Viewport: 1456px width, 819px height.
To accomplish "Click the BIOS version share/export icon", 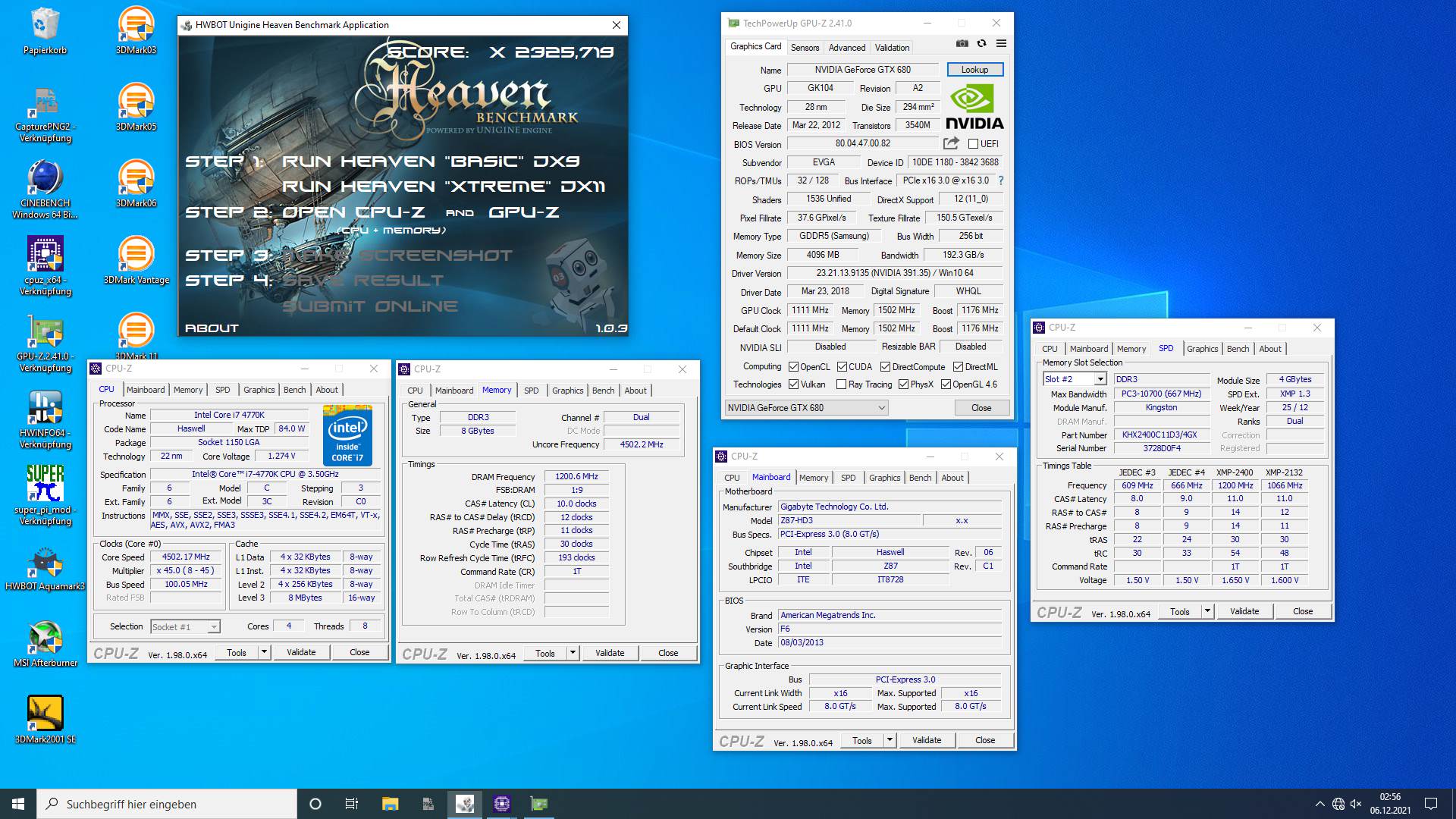I will click(951, 143).
